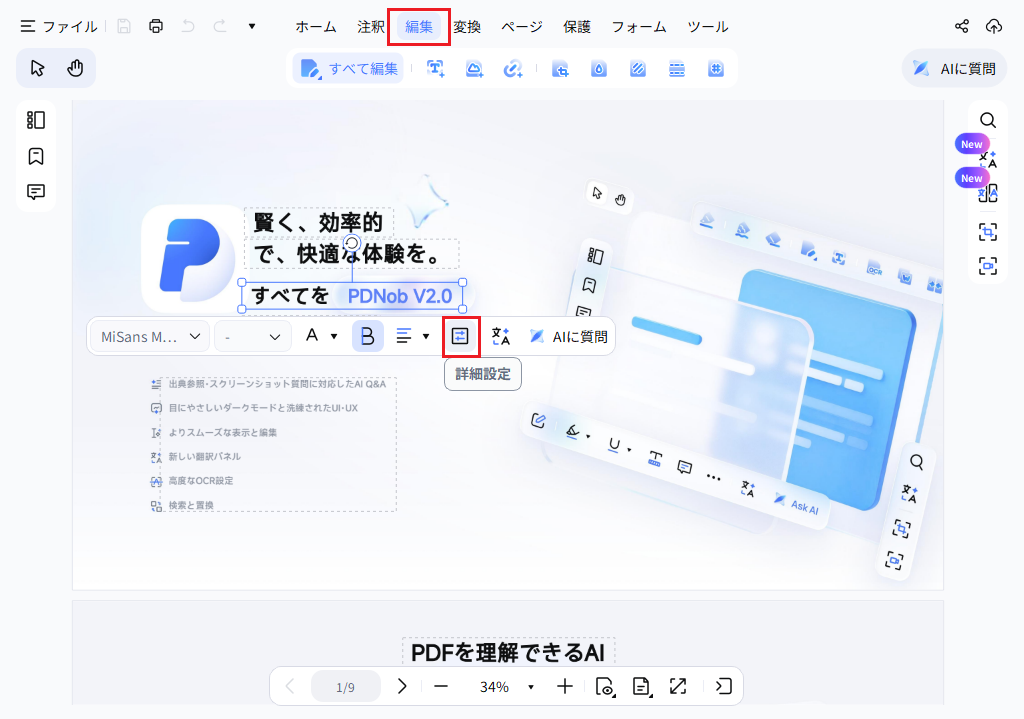
Task: Open 詳細設定 advanced settings icon
Action: tap(460, 336)
